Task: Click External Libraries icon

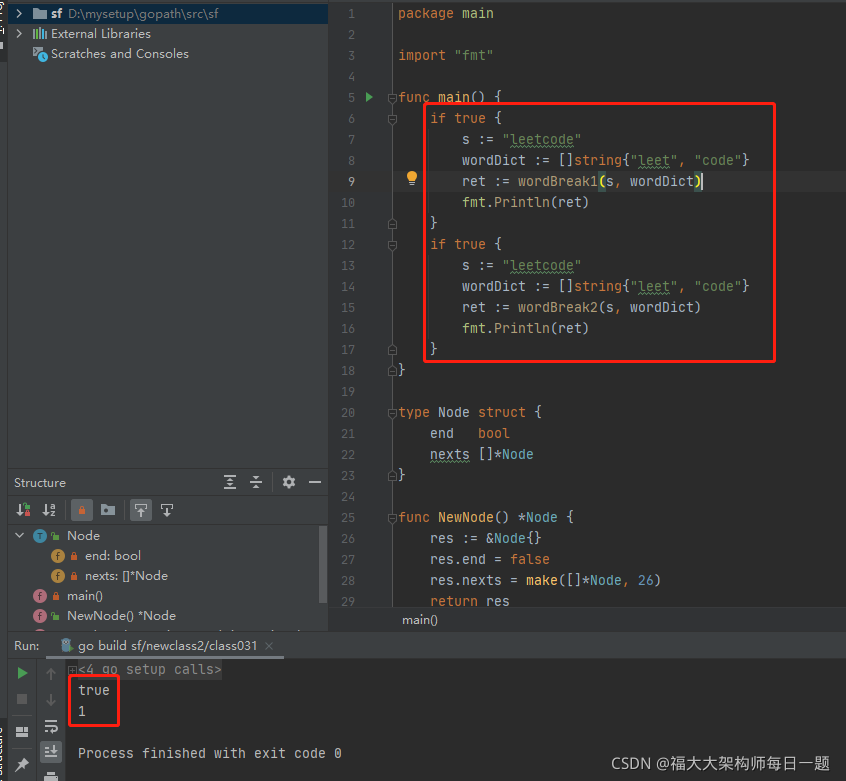Action: 39,33
